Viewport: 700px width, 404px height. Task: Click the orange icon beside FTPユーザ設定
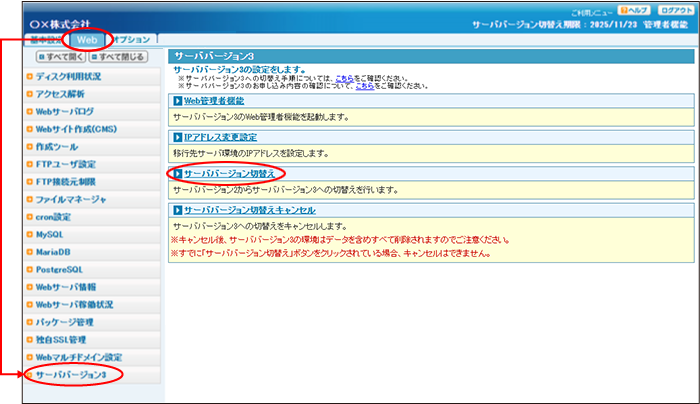[x=30, y=164]
